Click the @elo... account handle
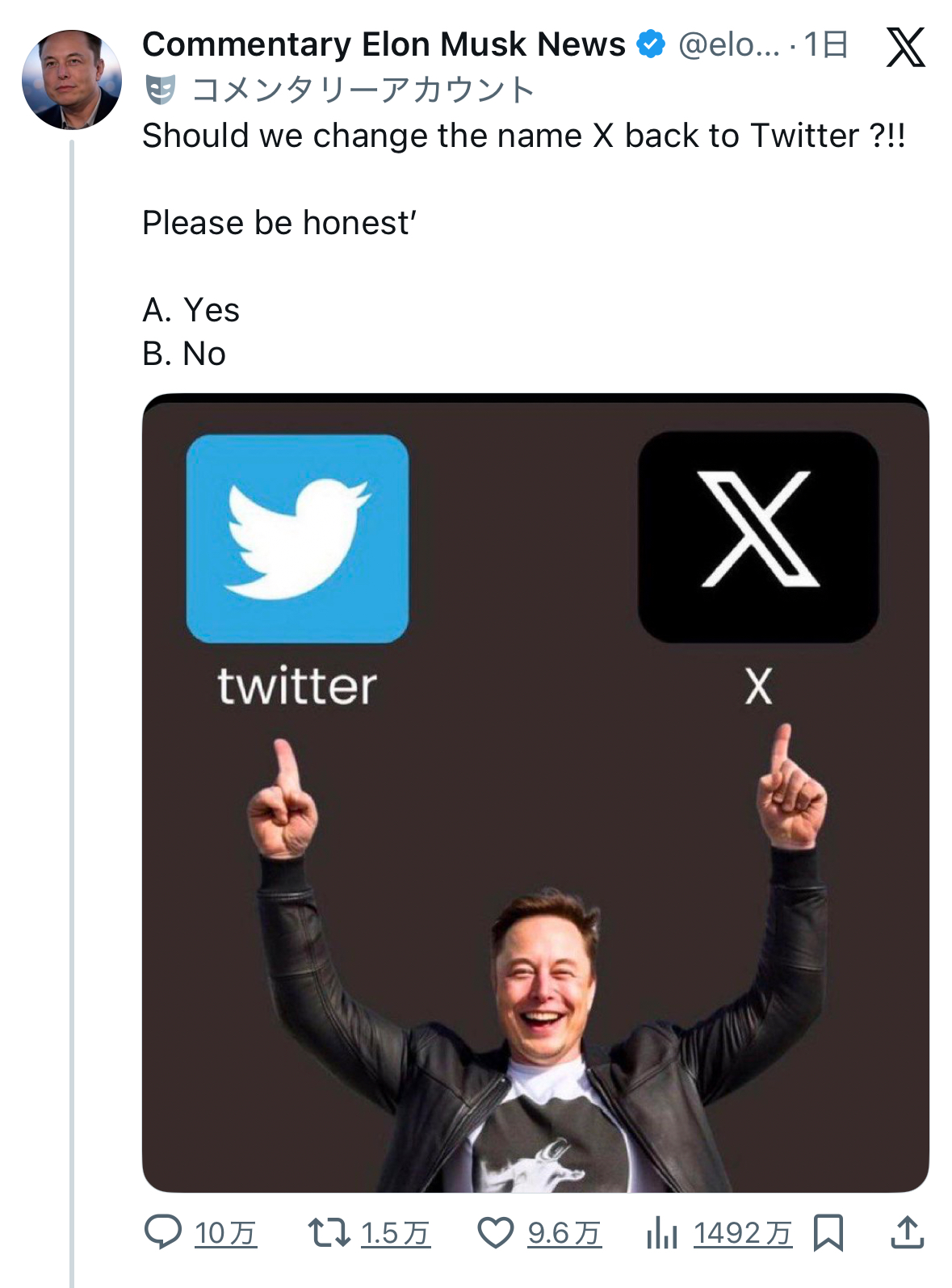The image size is (952, 1288). coord(728,45)
